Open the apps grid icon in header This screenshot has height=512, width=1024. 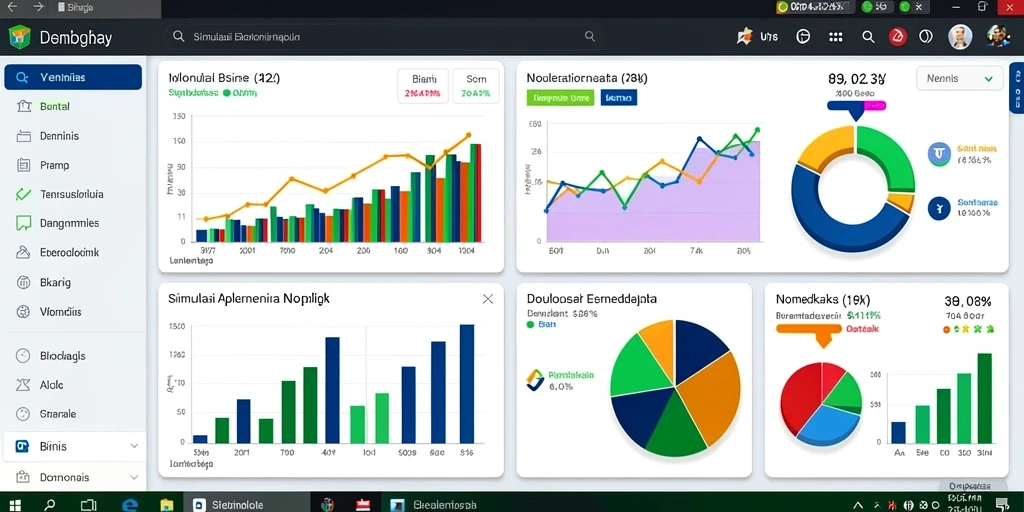click(835, 37)
